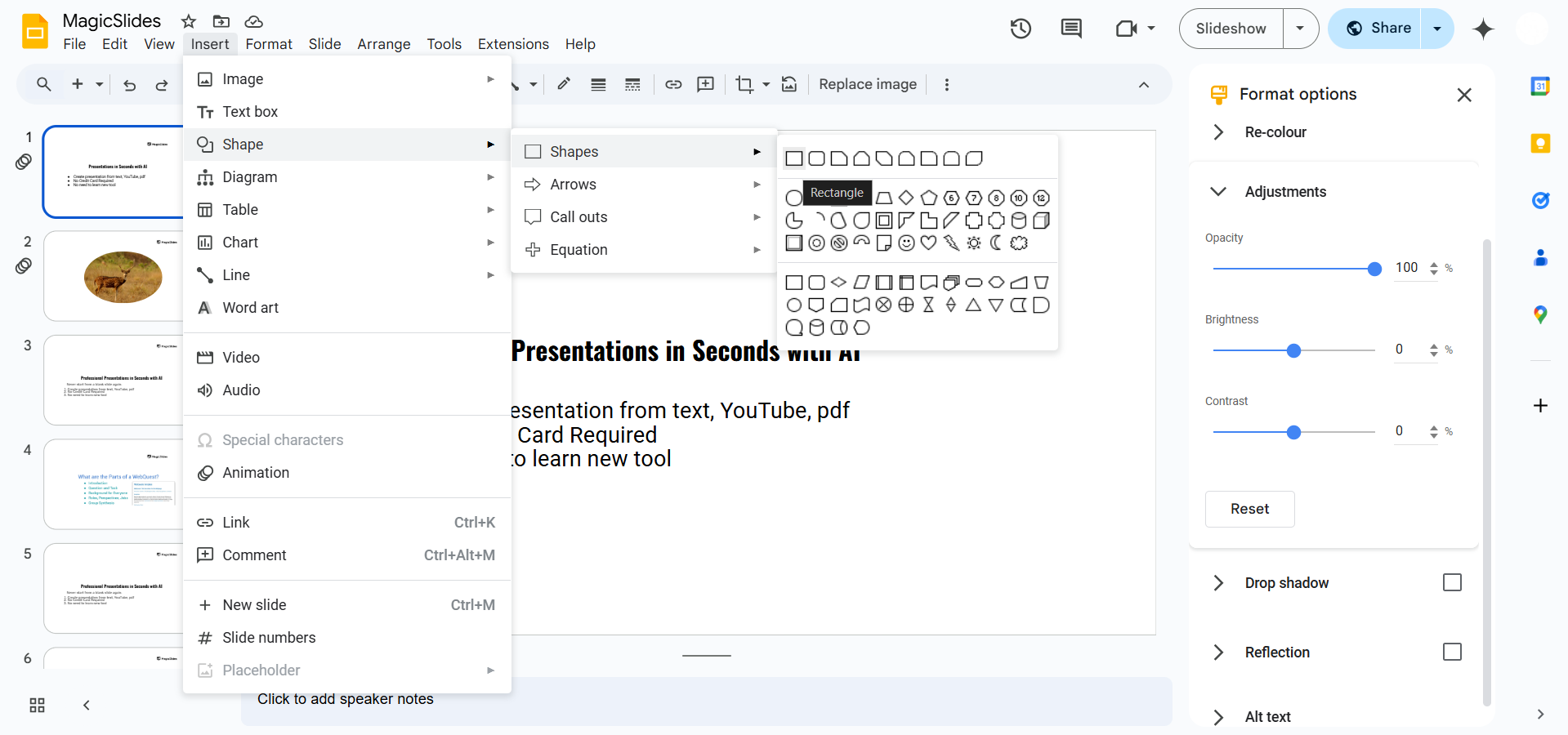Select slide 2 thumbnail with deer image
Screen dimensions: 1568x735
pos(114,276)
